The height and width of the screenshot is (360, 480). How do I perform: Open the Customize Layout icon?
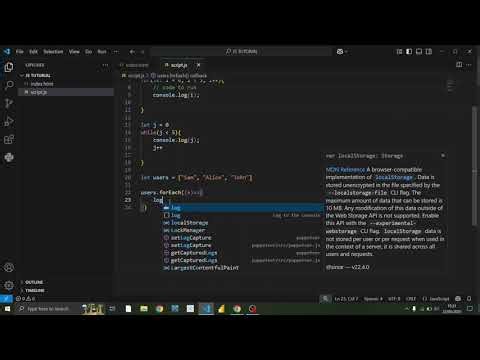click(399, 51)
